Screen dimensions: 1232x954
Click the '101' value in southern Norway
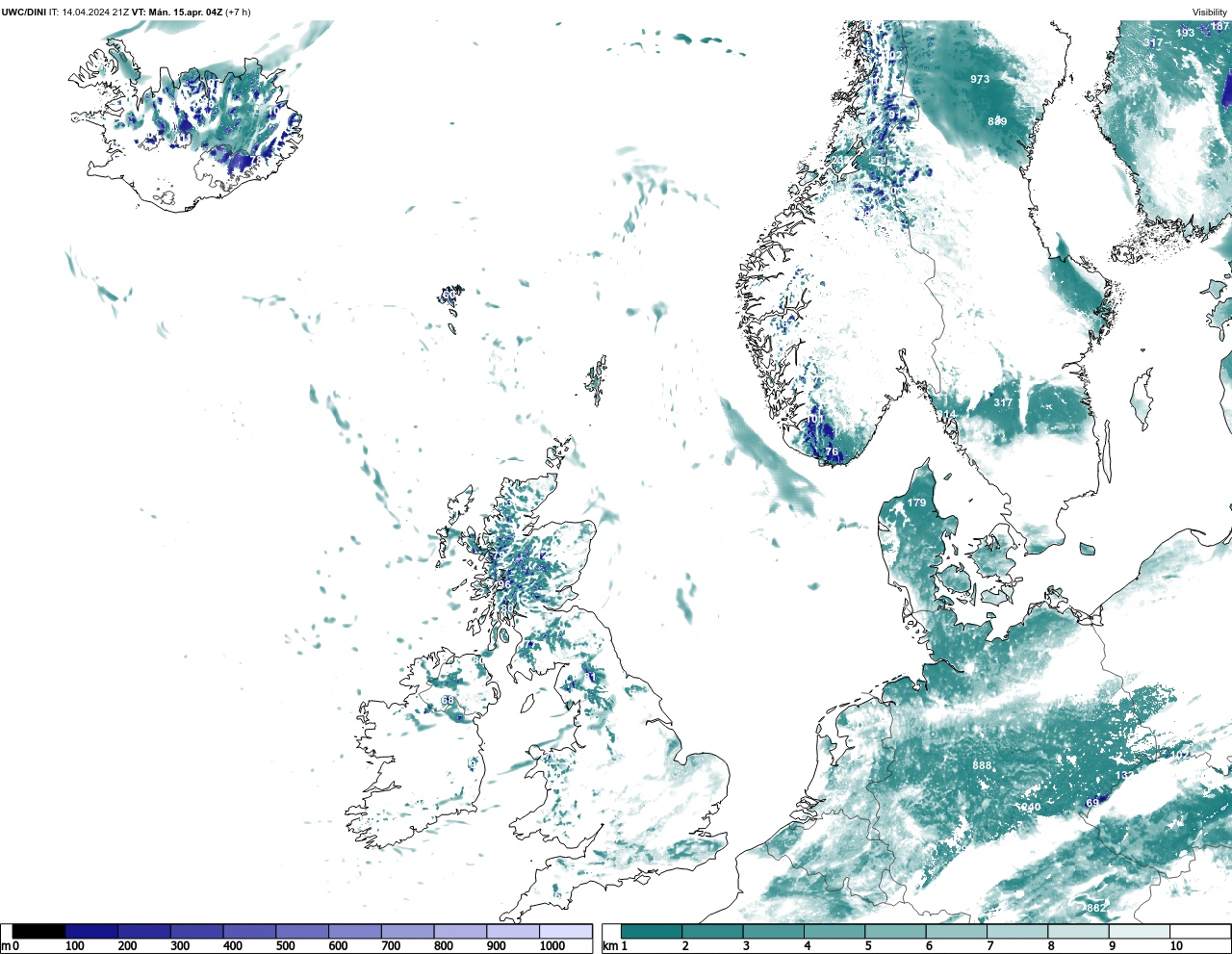(x=815, y=419)
